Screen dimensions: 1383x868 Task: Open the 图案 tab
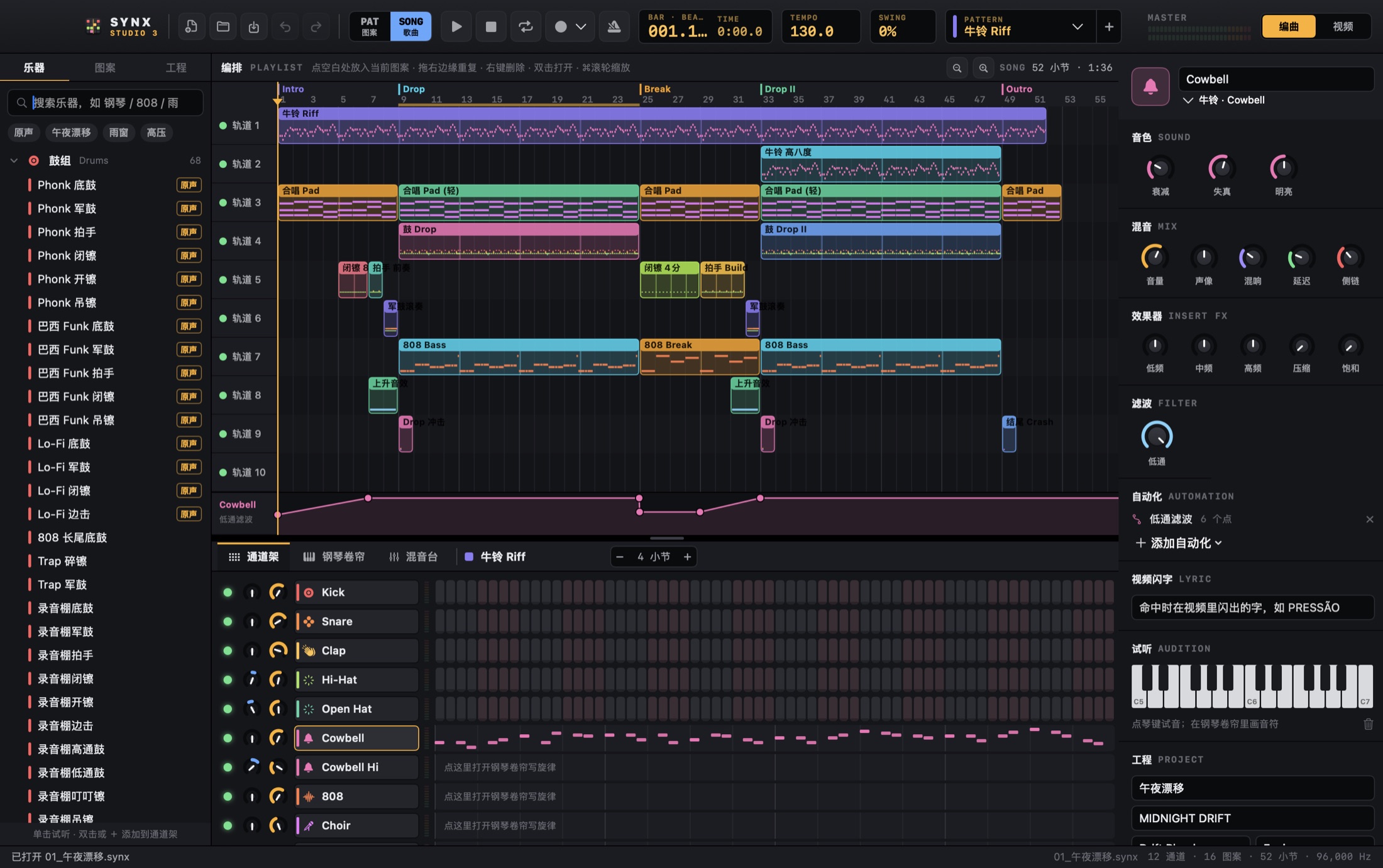click(105, 67)
